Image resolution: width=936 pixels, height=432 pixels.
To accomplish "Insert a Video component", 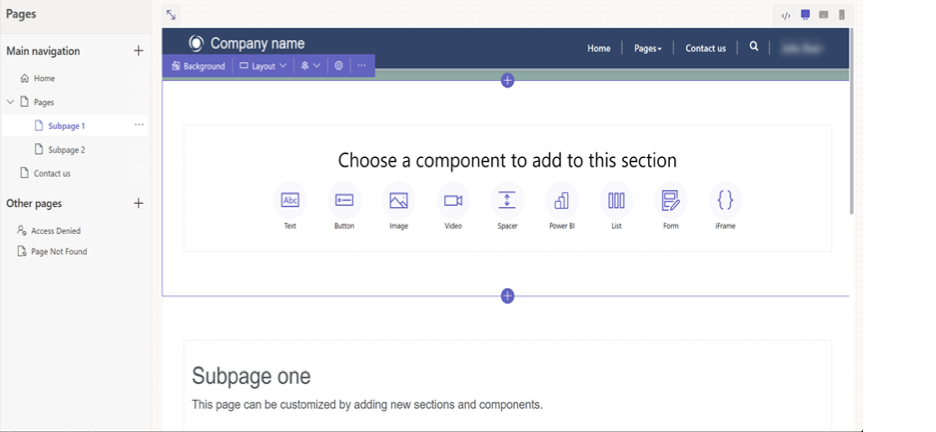I will pyautogui.click(x=453, y=201).
